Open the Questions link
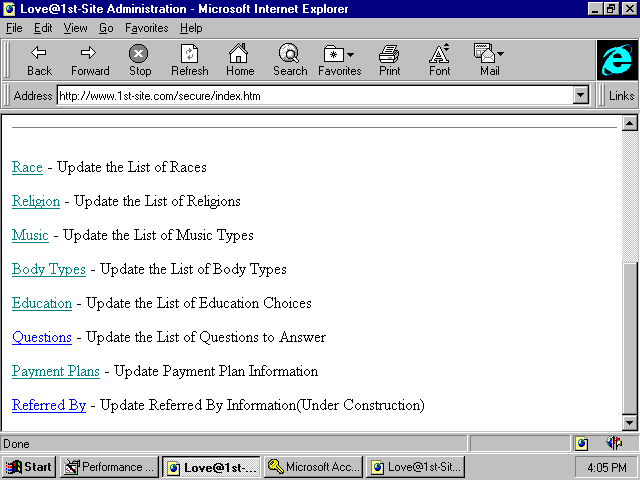Viewport: 640px width, 480px height. pos(42,337)
